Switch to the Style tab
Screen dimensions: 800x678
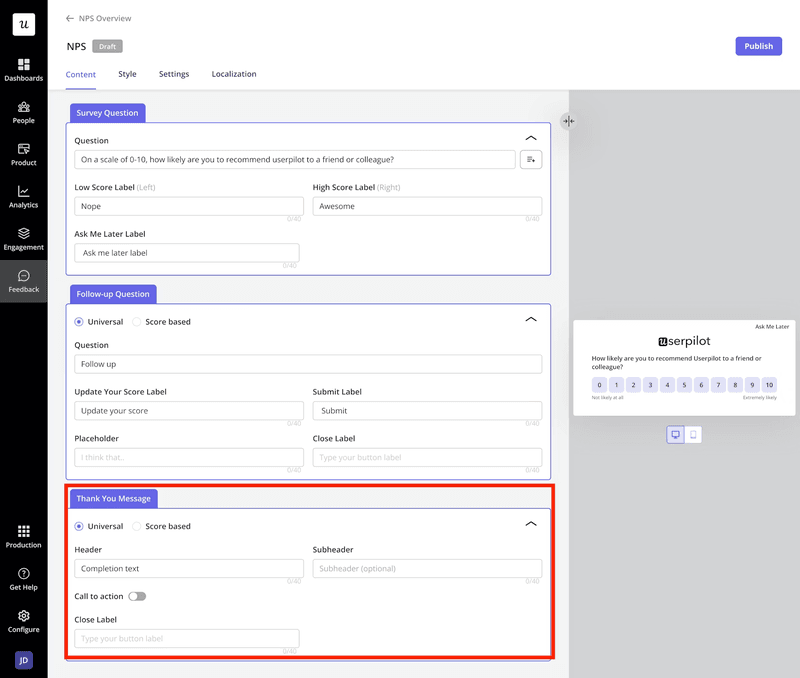pyautogui.click(x=127, y=74)
